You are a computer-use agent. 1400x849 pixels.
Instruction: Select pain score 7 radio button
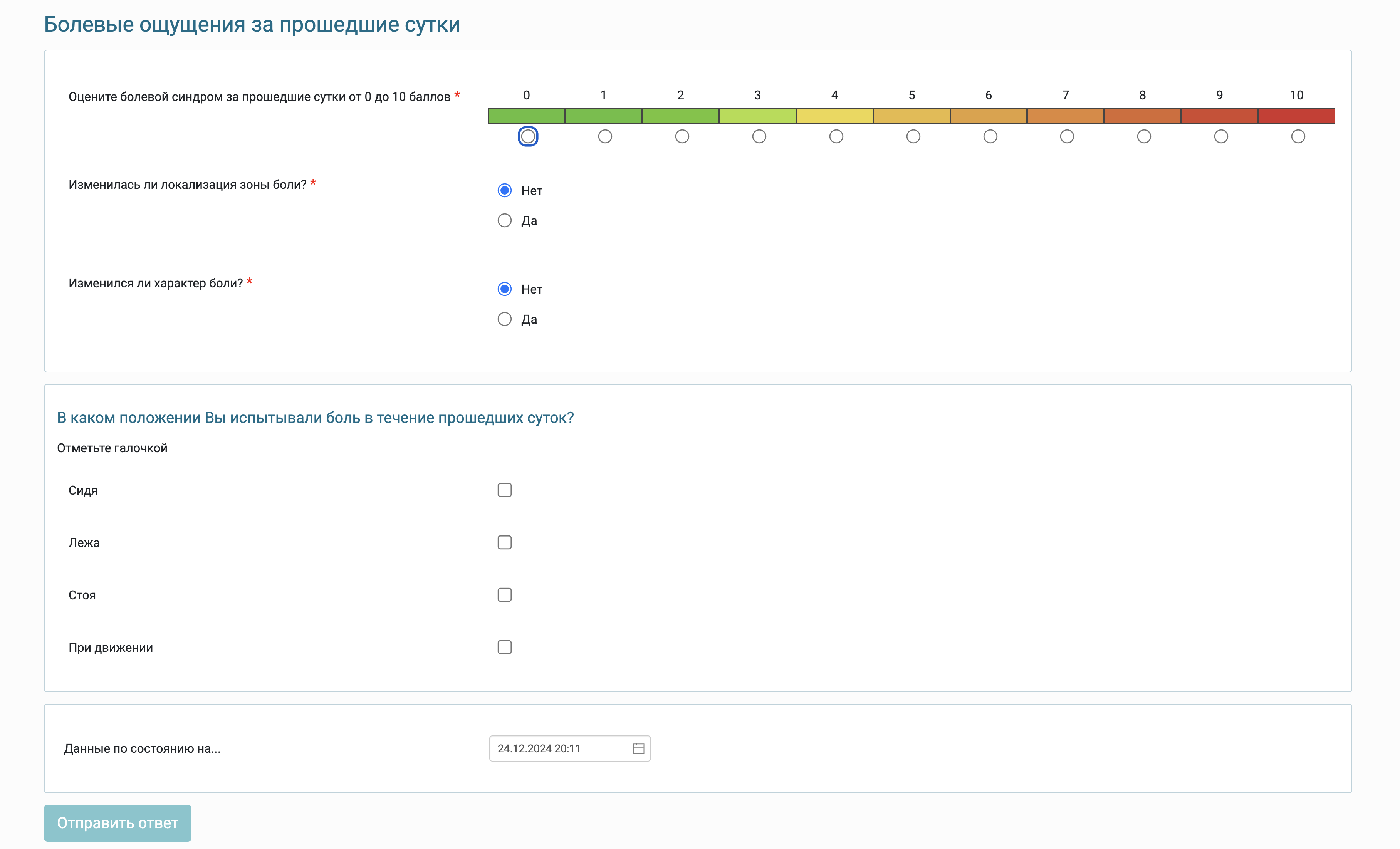tap(1067, 136)
